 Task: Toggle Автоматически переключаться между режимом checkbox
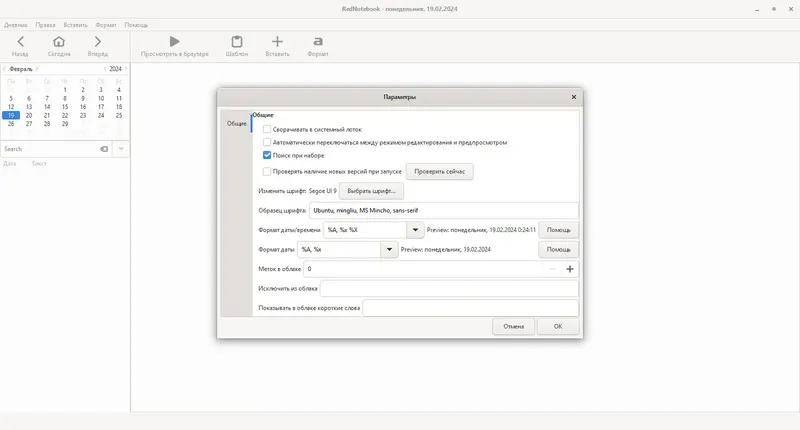click(267, 142)
